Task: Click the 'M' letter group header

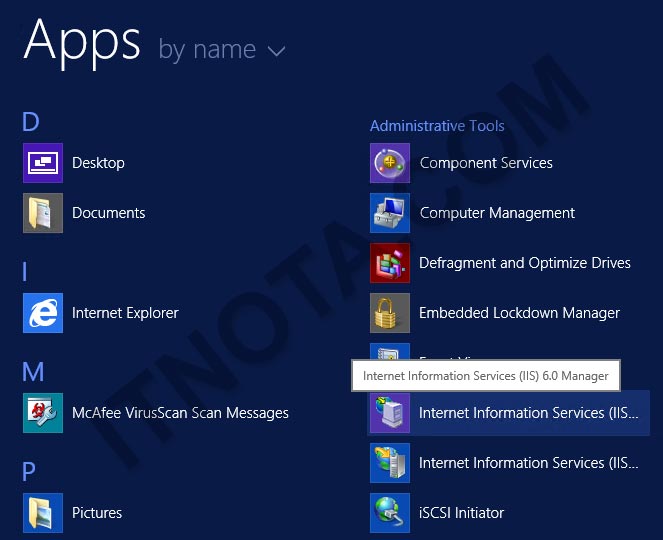Action: [x=33, y=372]
